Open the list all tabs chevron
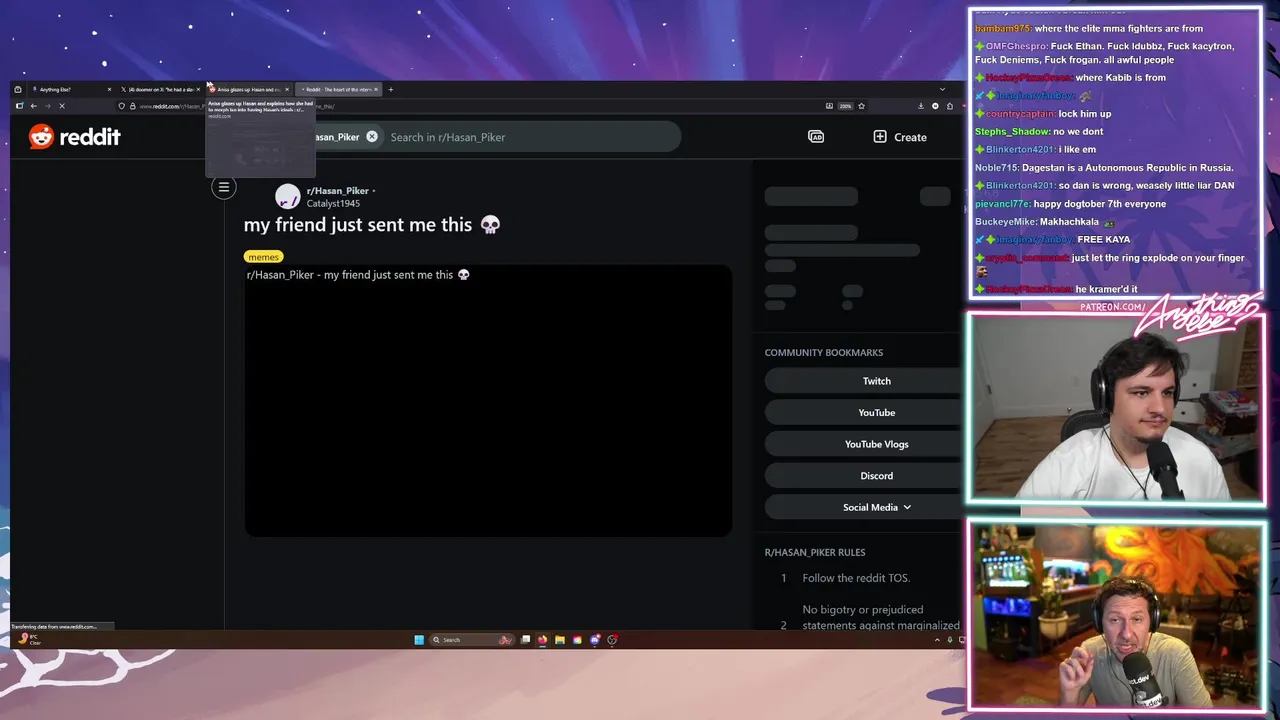1280x720 pixels. click(x=942, y=90)
